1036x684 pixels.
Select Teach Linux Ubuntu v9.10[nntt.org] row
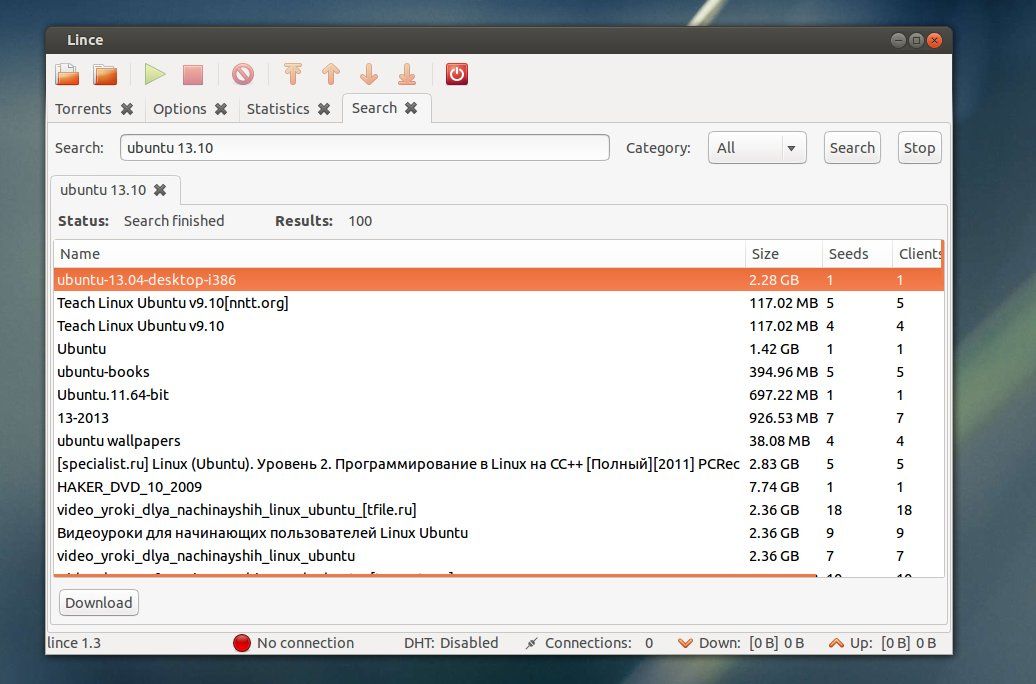pyautogui.click(x=498, y=303)
